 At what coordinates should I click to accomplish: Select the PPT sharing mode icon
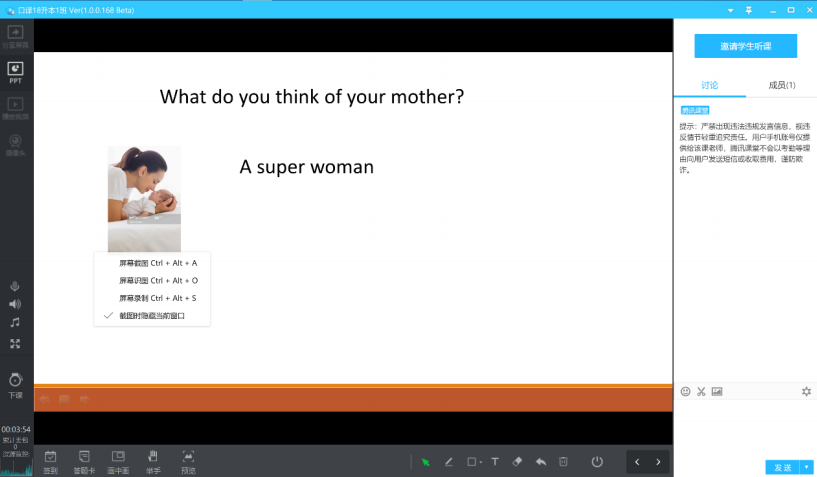16,73
